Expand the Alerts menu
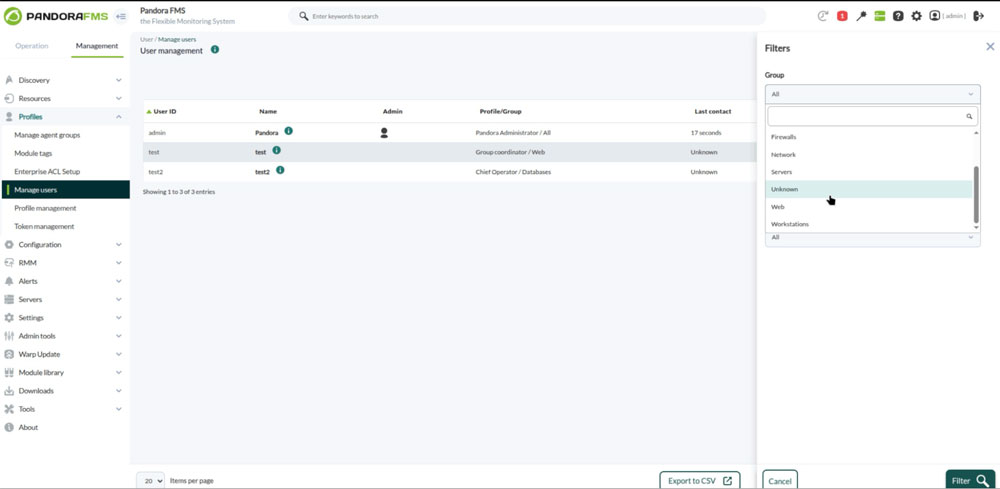This screenshot has width=1000, height=489. click(64, 281)
